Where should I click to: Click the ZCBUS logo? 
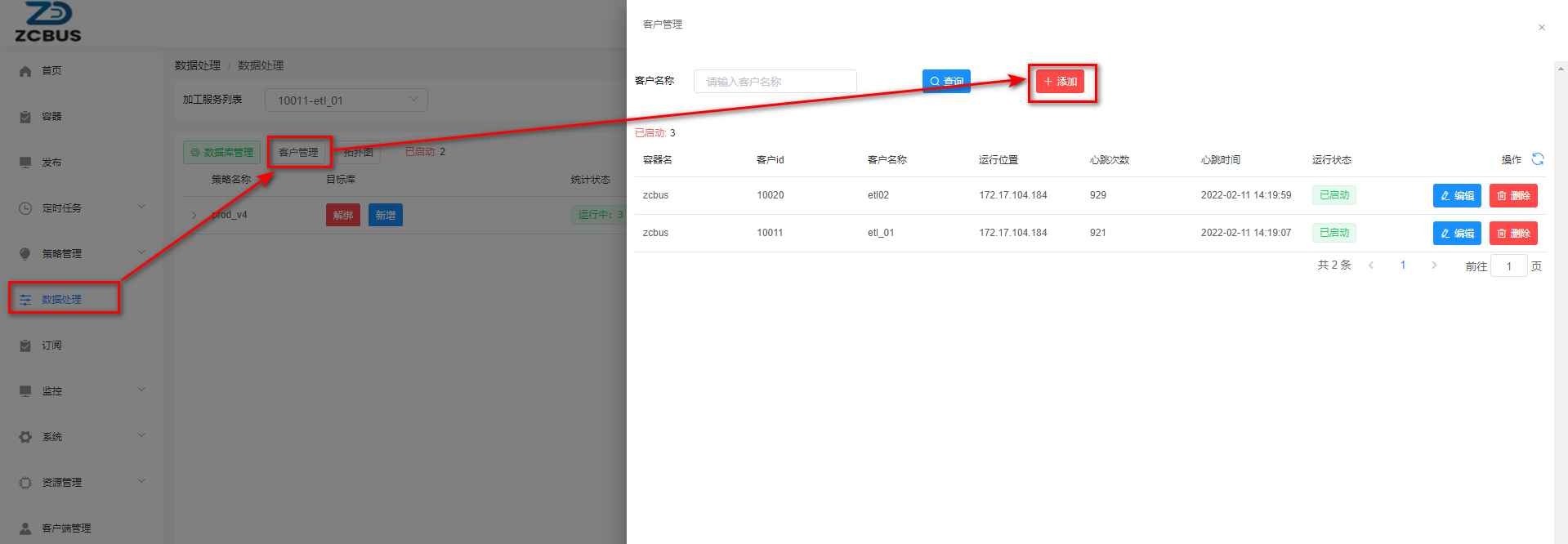pos(48,23)
